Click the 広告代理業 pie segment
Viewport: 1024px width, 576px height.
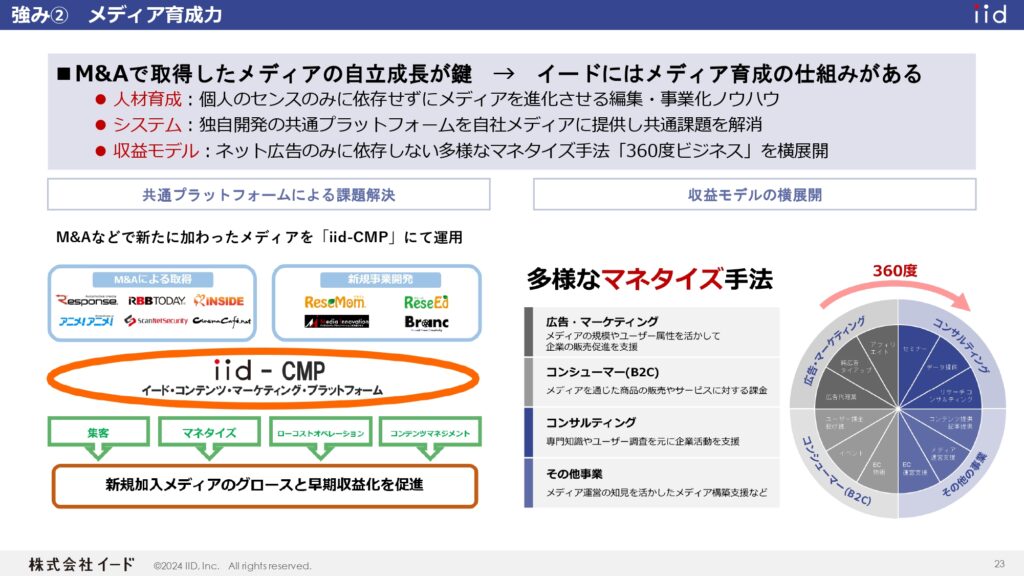[841, 396]
